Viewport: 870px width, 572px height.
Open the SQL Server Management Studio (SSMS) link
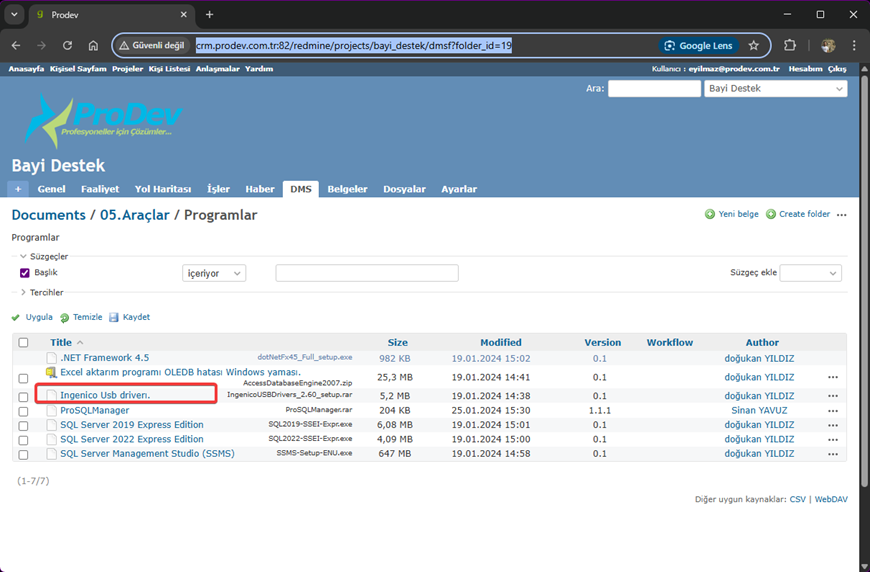[148, 454]
